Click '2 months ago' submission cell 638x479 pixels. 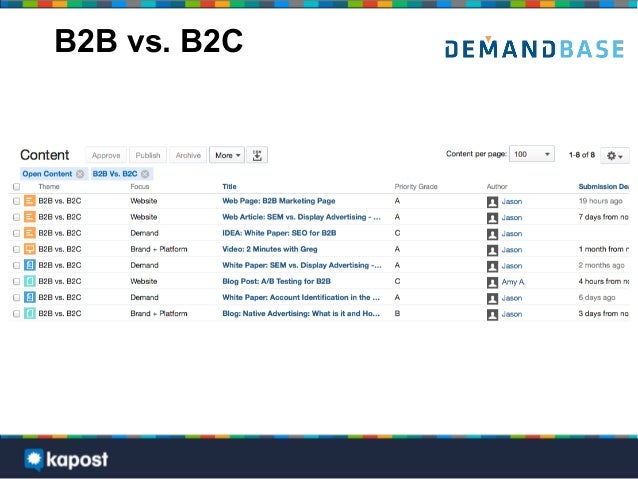pos(601,265)
